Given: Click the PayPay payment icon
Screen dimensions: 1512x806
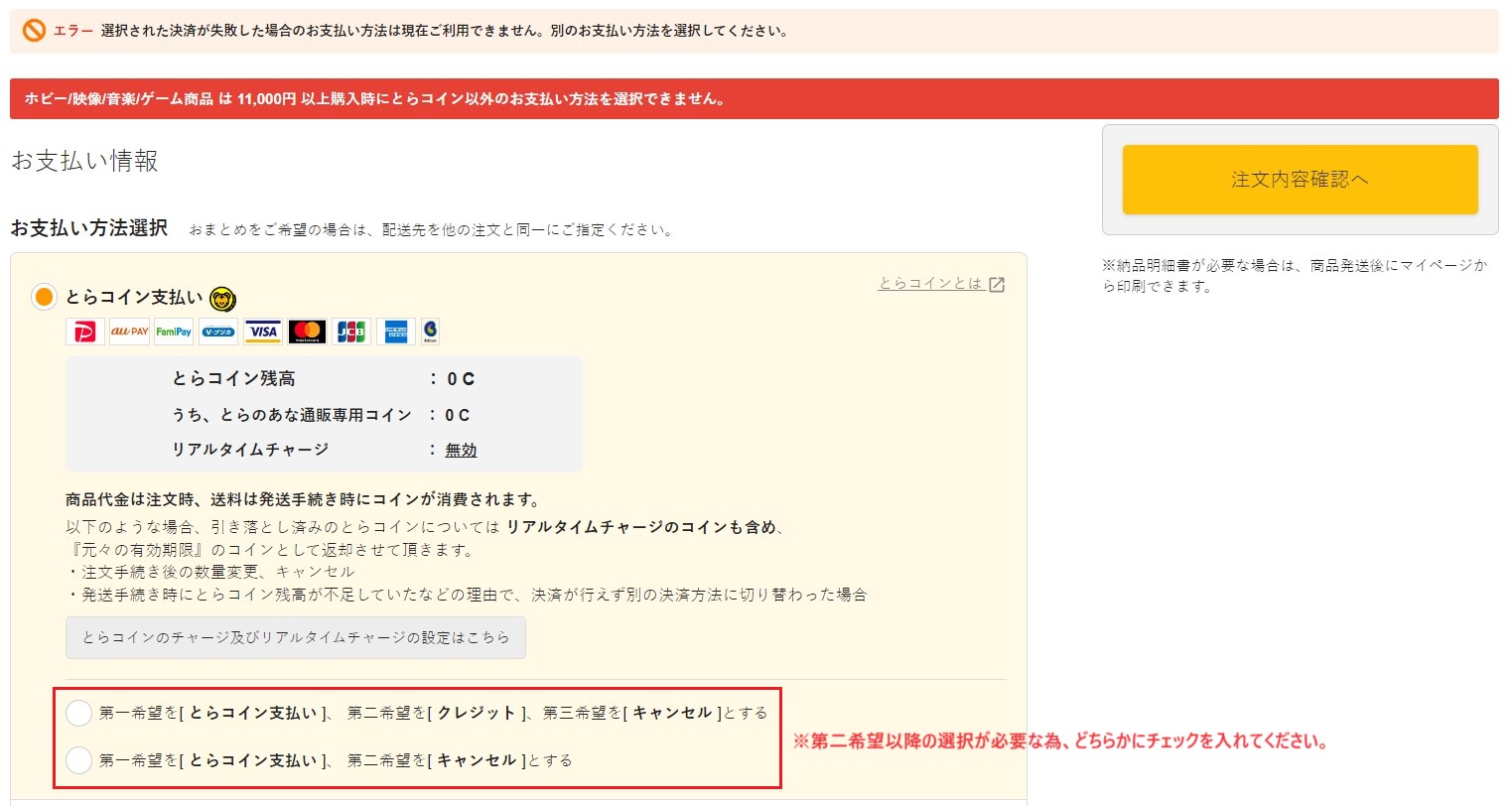Looking at the screenshot, I should [85, 332].
